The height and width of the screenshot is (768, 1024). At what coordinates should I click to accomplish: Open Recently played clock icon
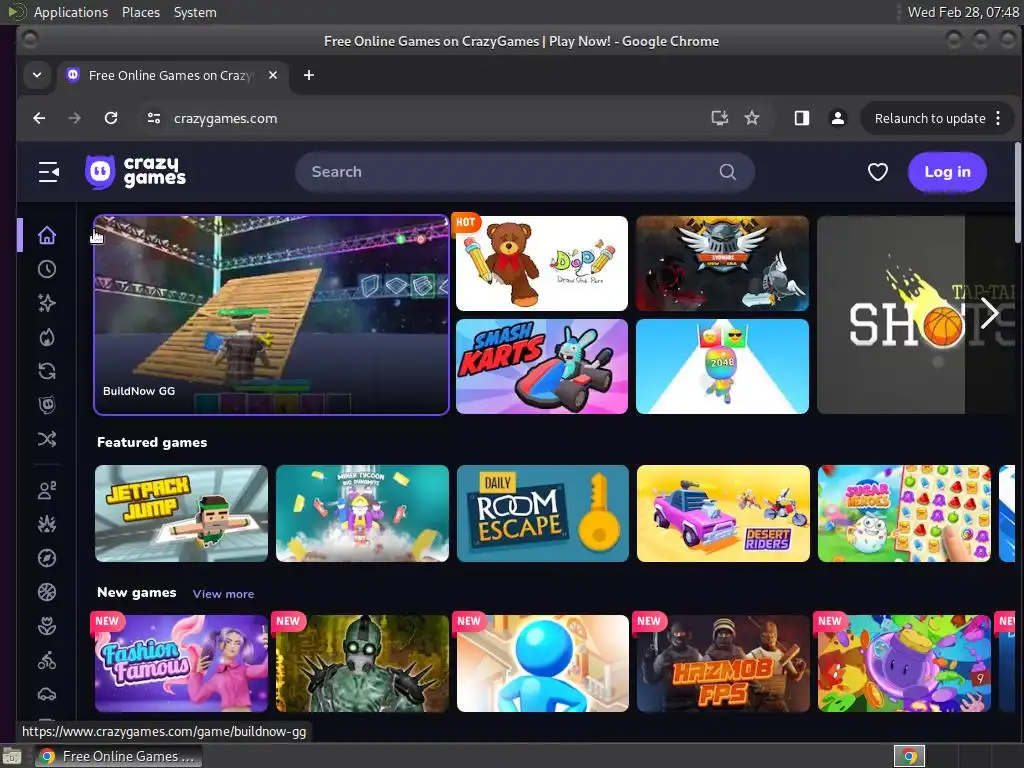click(x=46, y=269)
